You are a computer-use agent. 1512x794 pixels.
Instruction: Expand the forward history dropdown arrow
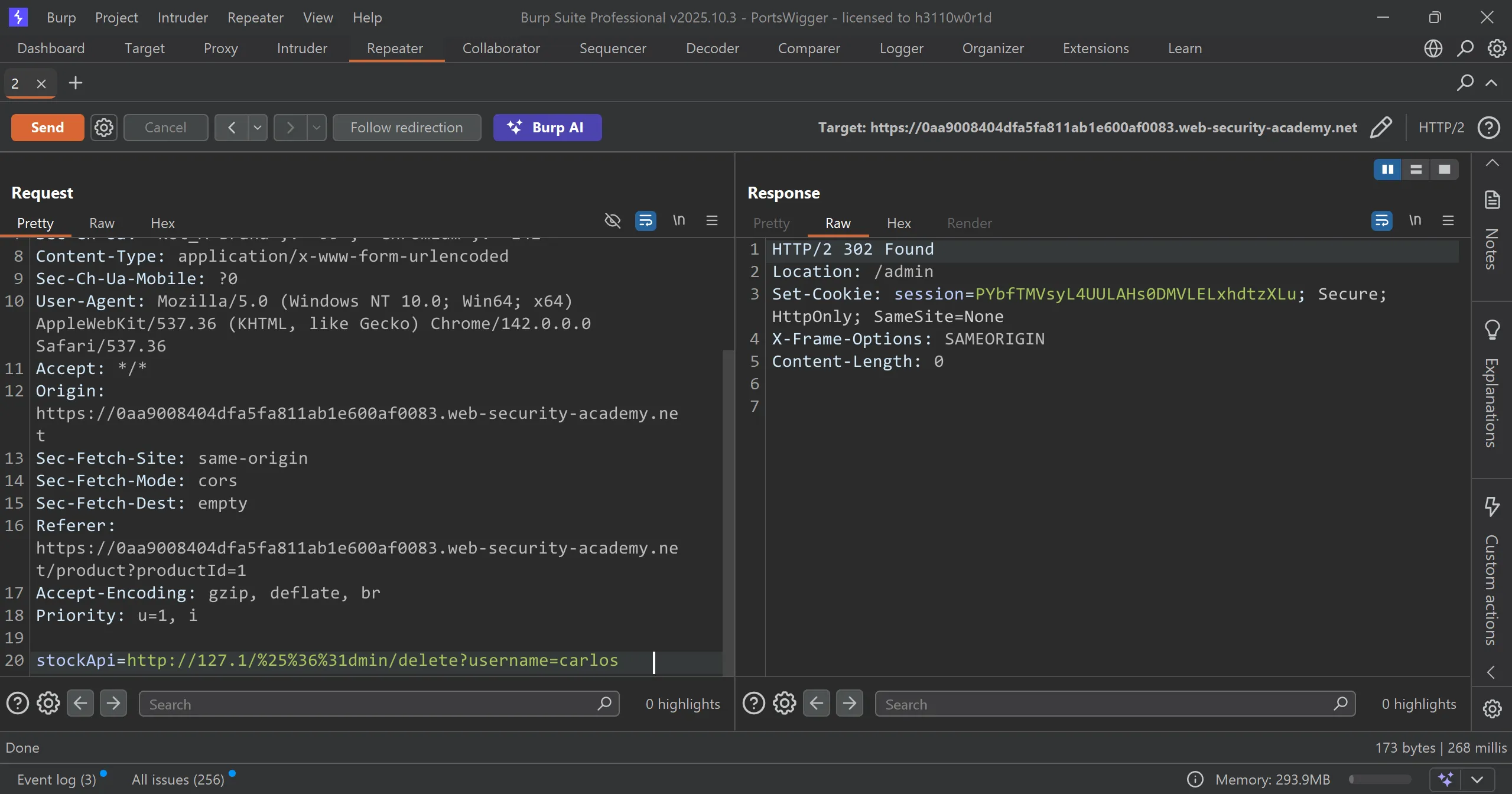(x=317, y=128)
